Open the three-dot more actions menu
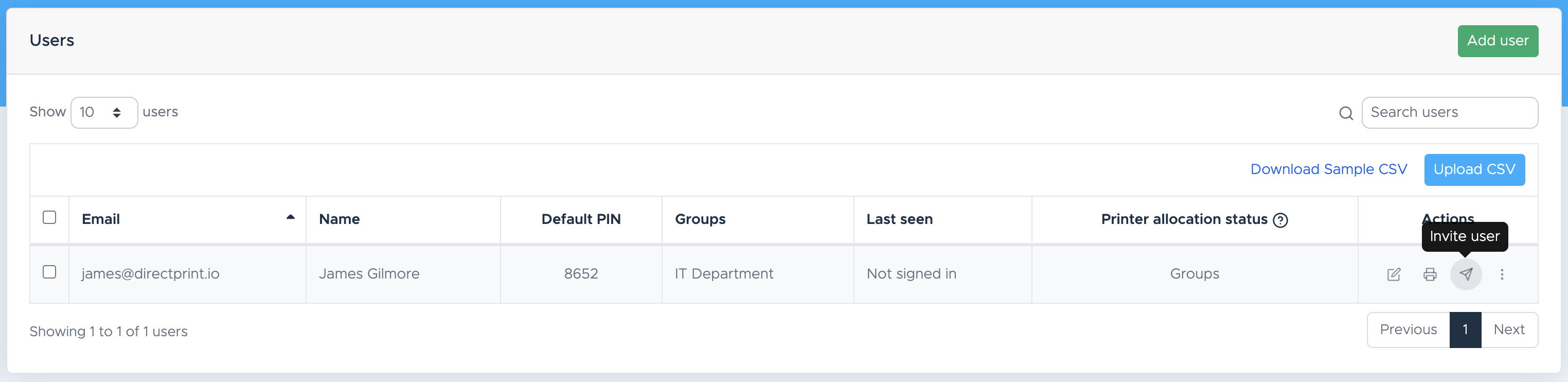Screen dimensions: 1568x382 (1502, 274)
